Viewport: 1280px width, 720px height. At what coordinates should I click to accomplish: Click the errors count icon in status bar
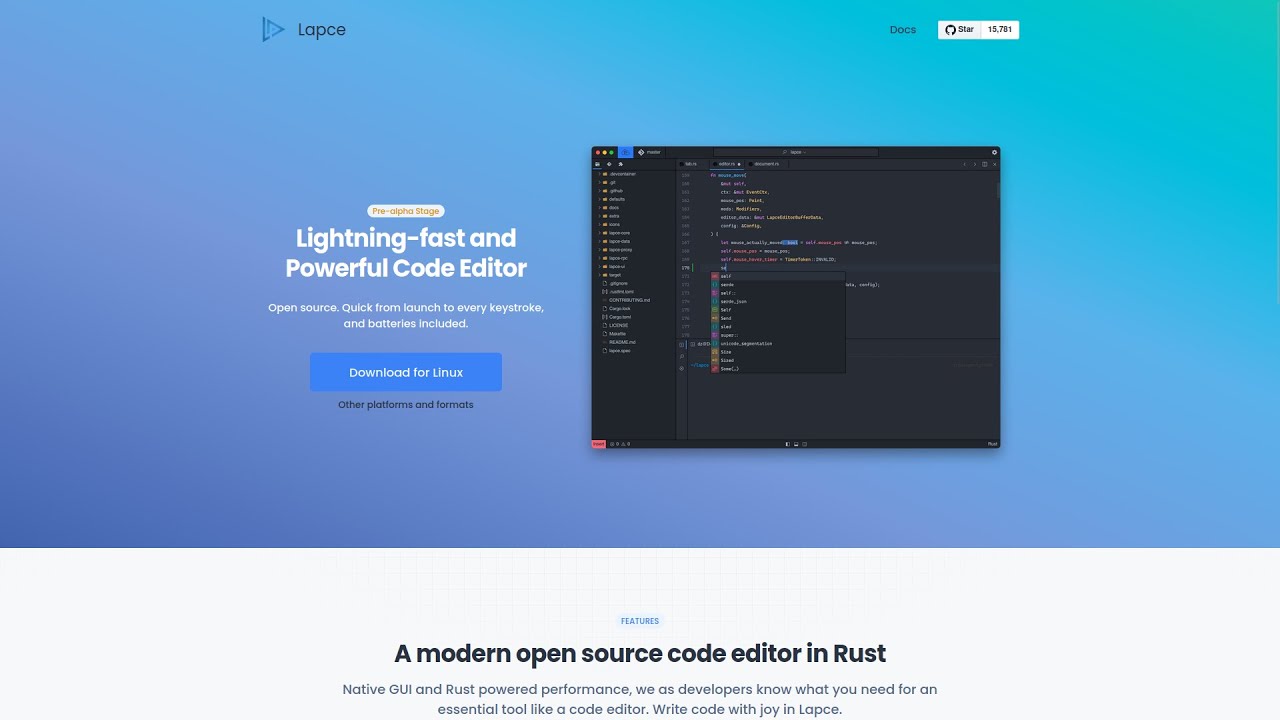tap(612, 444)
